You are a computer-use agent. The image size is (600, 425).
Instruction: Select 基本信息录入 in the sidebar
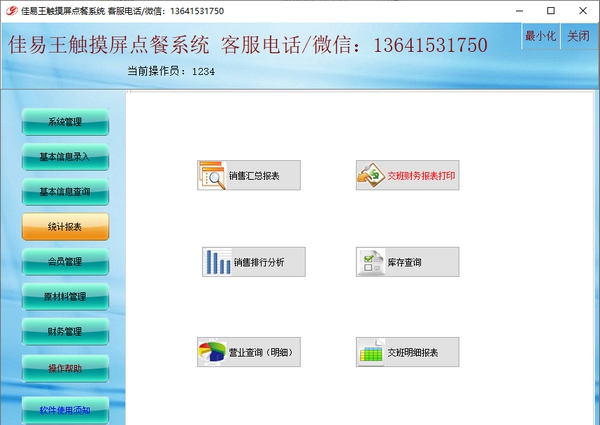(x=65, y=157)
